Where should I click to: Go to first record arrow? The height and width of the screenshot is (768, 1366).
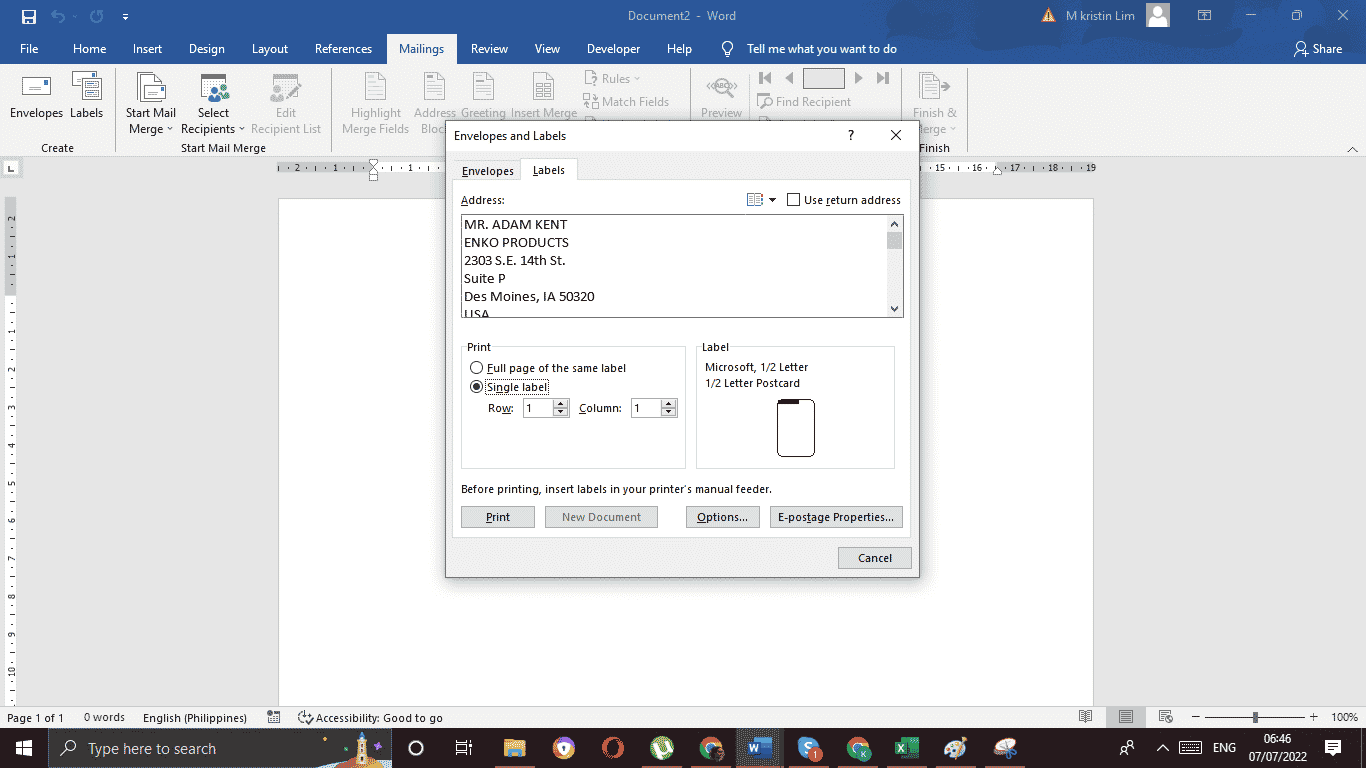click(x=765, y=78)
